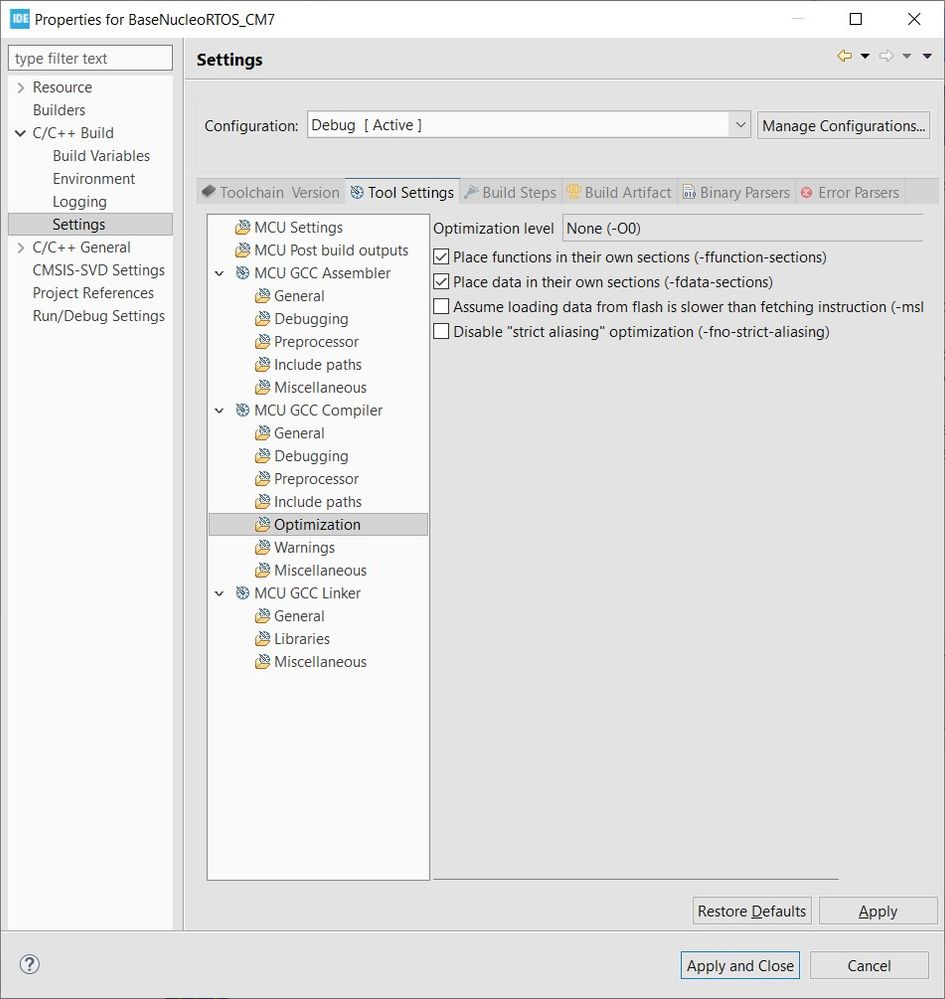Open the view menu dropdown triangle
Screen dimensions: 945x999
coord(927,56)
